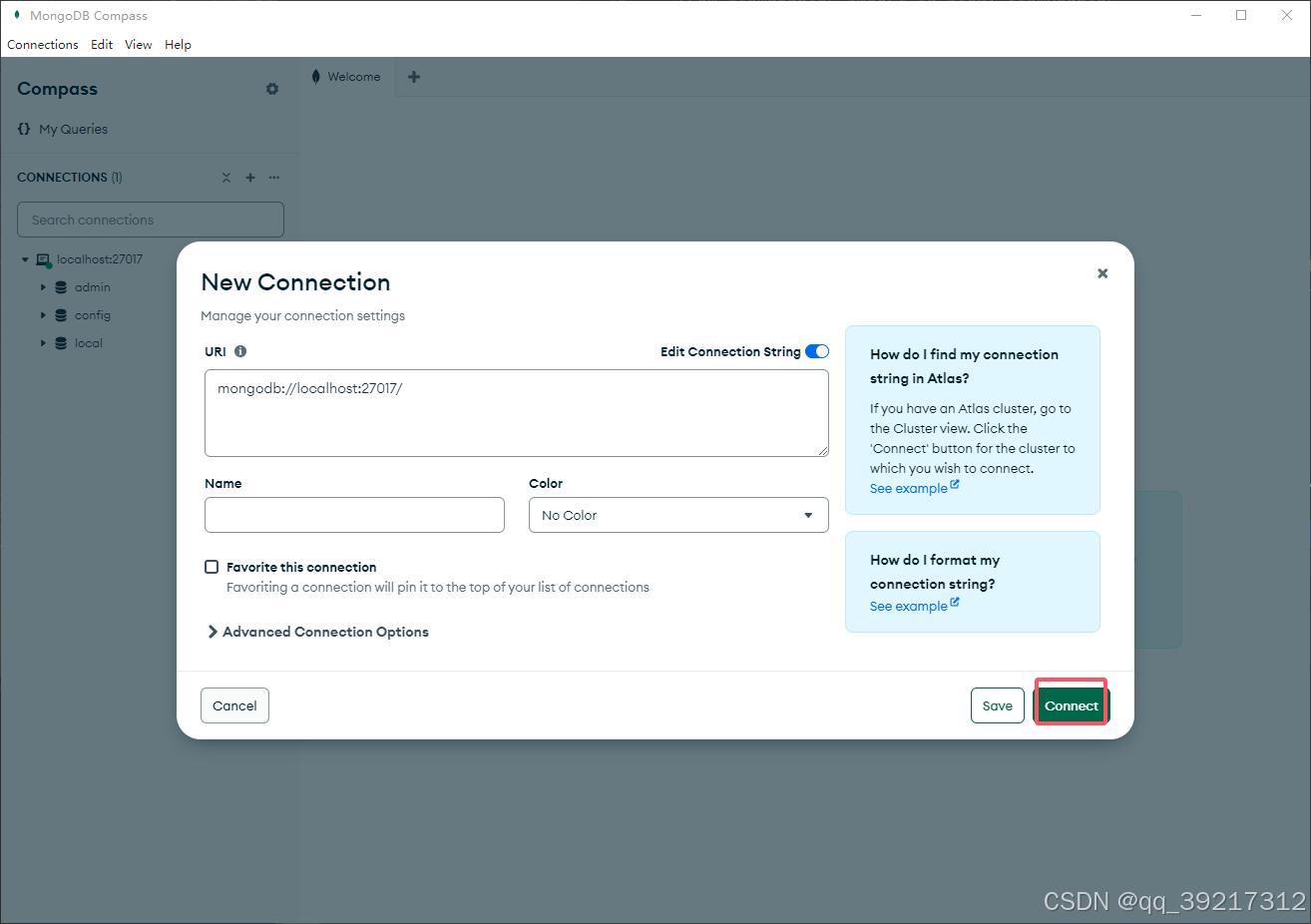Viewport: 1311px width, 924px height.
Task: Click the Save button
Action: (x=998, y=705)
